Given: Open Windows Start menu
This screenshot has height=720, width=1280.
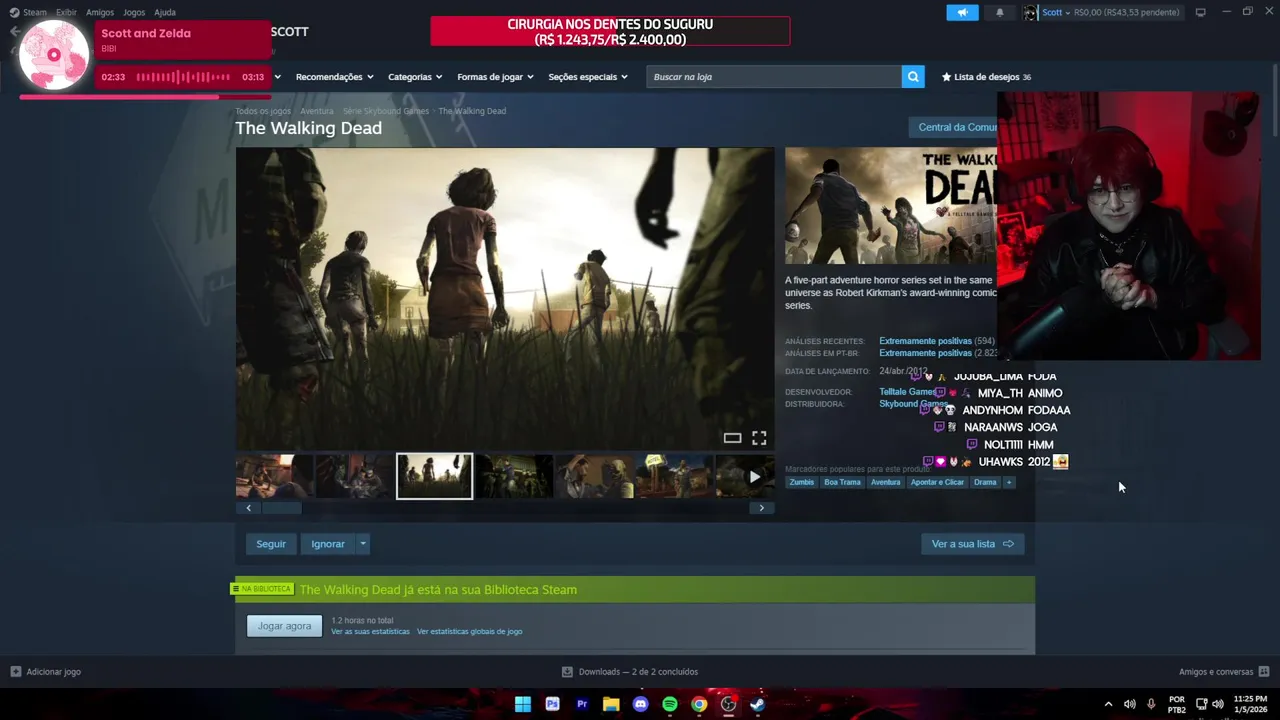Looking at the screenshot, I should (x=522, y=704).
